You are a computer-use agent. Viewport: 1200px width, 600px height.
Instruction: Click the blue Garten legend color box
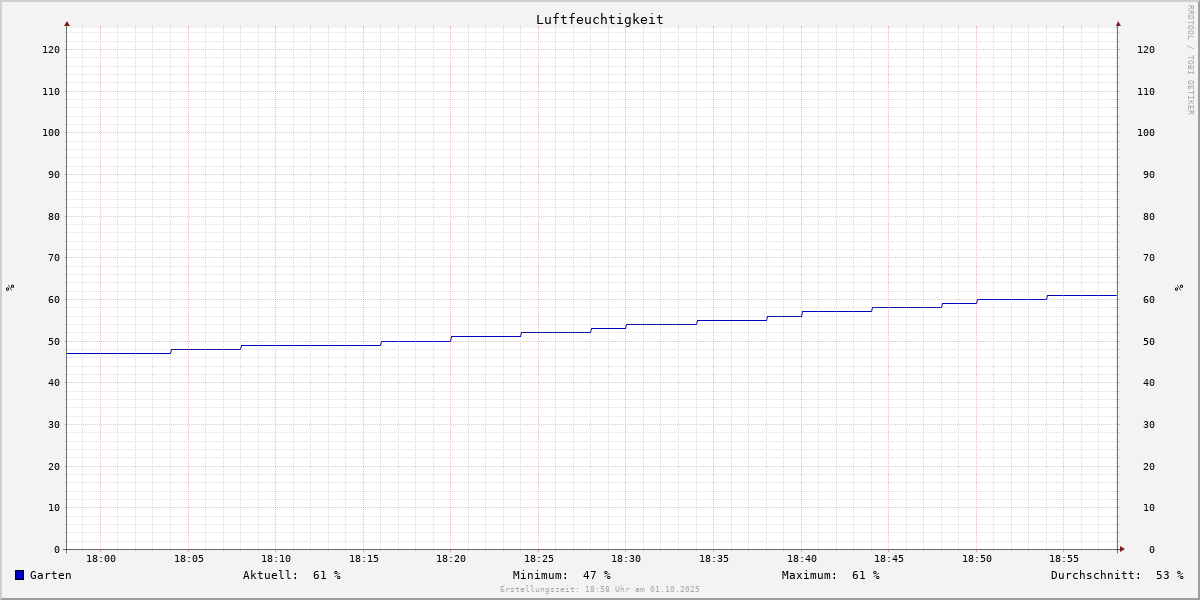click(x=19, y=575)
